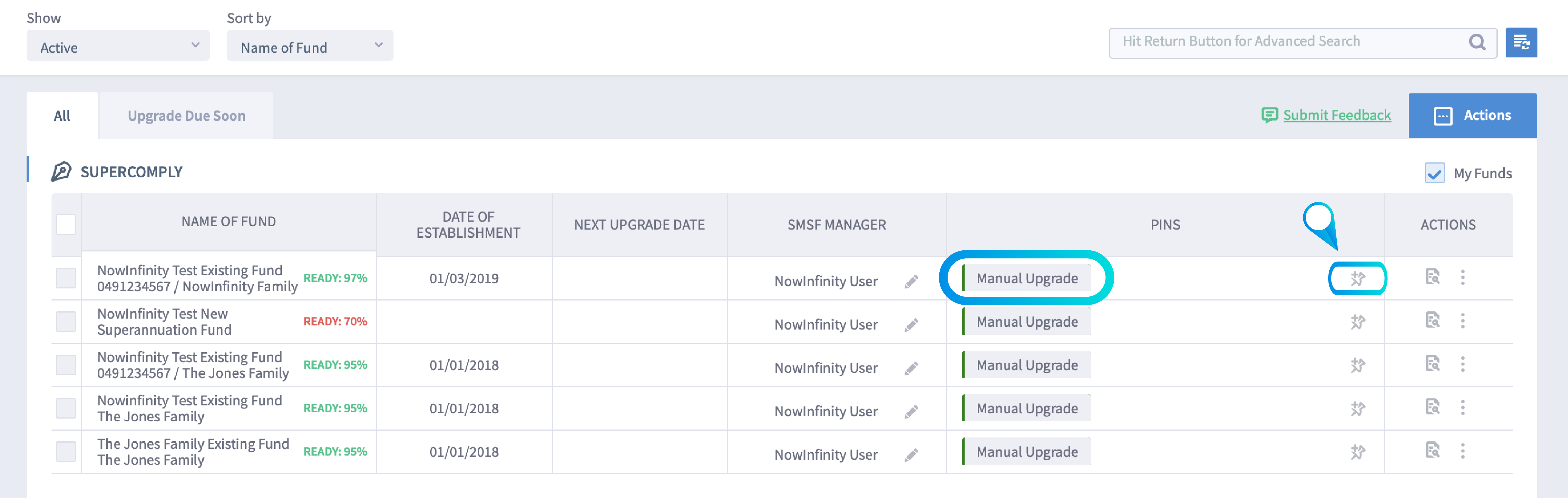Viewport: 1568px width, 498px height.
Task: Click Manual Upgrade for Nowinfinity Test Existing Jones row
Action: click(1026, 408)
